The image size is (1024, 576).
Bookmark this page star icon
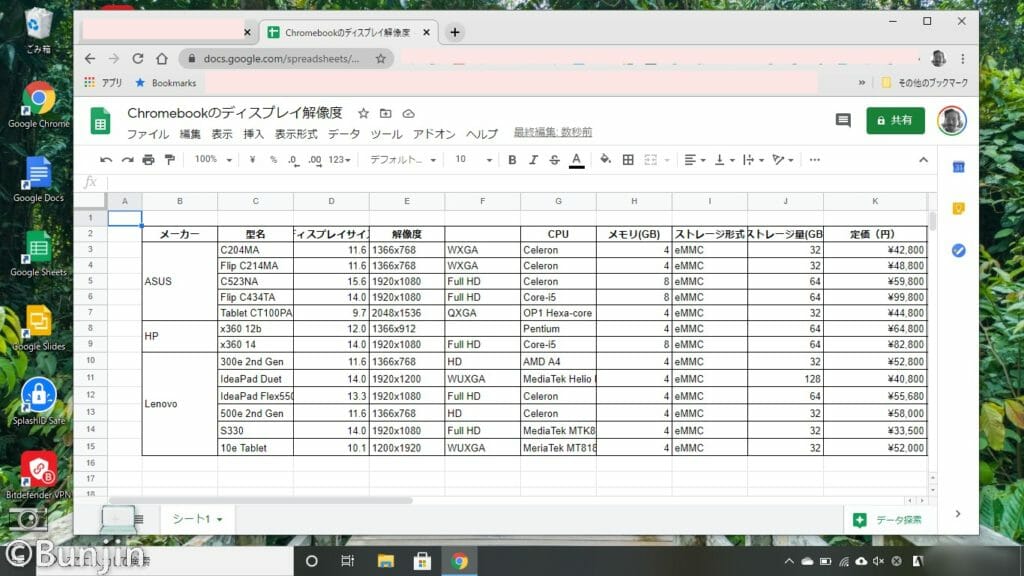[381, 59]
